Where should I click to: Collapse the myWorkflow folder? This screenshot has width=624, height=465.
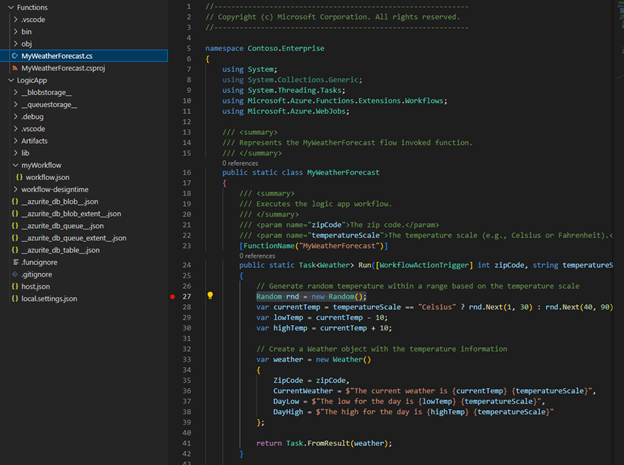13,164
